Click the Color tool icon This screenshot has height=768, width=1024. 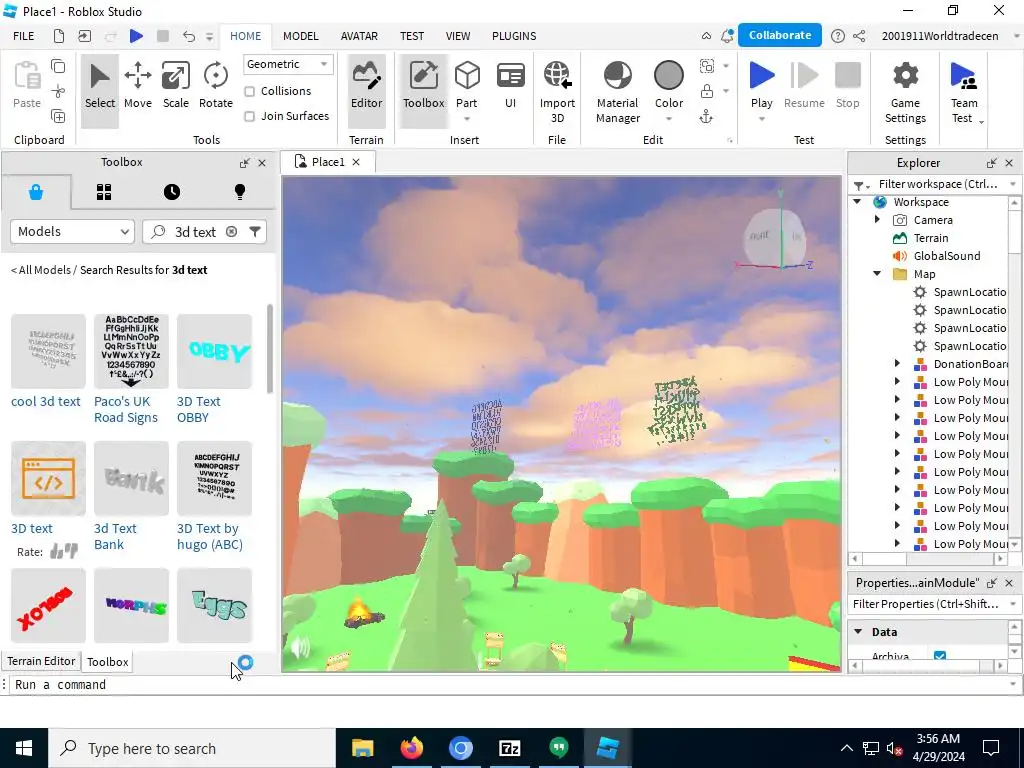pos(669,76)
